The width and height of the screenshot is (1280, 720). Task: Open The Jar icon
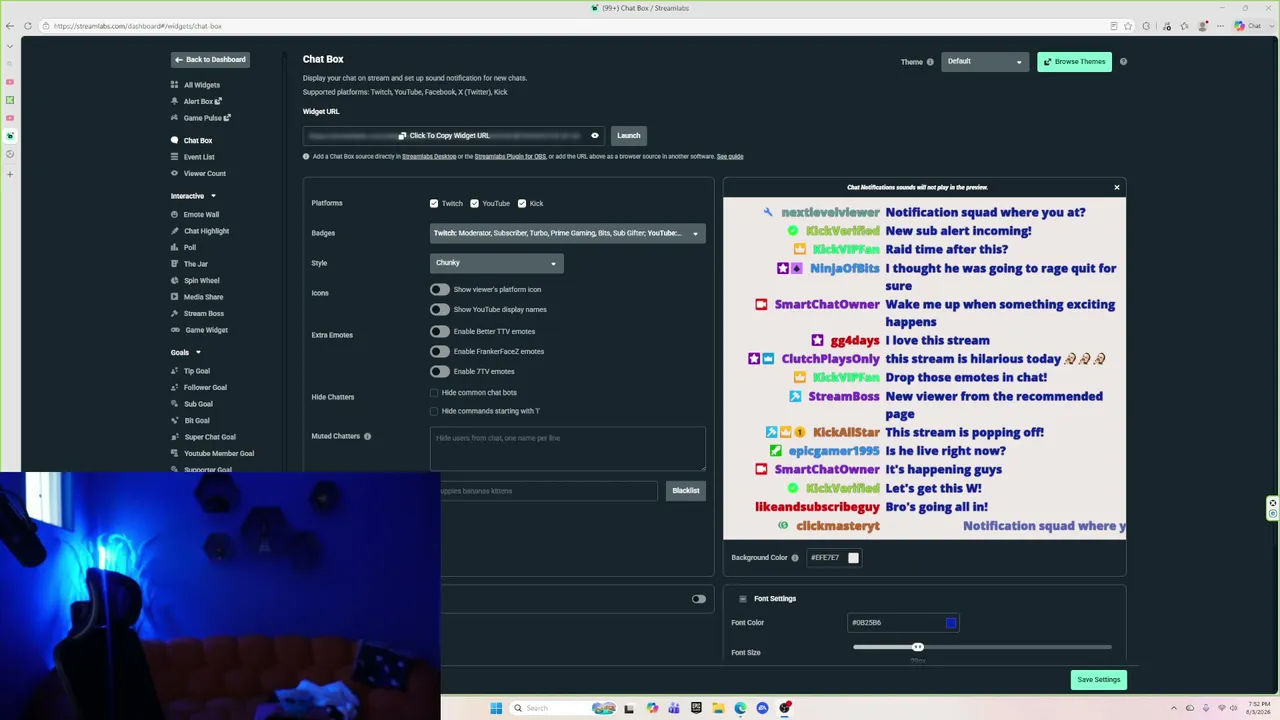[174, 264]
